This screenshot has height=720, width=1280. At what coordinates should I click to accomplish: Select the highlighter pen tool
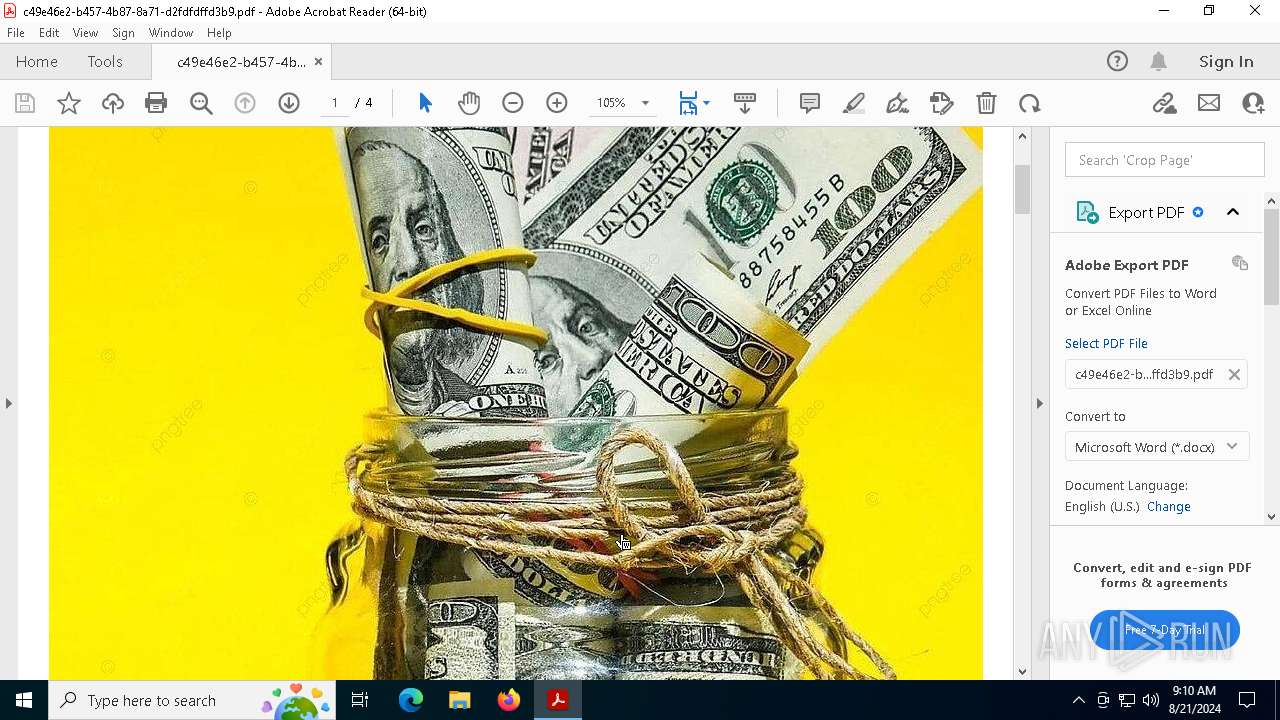point(854,103)
